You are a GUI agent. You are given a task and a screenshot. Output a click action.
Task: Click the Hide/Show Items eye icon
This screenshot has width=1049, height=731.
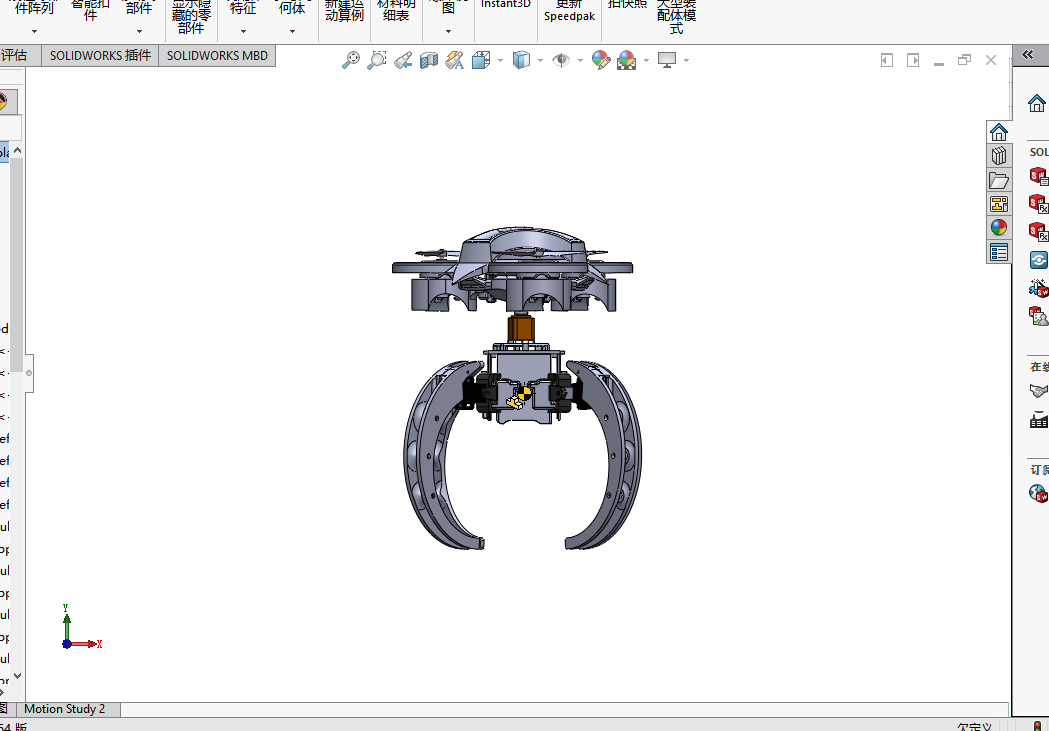[x=561, y=60]
